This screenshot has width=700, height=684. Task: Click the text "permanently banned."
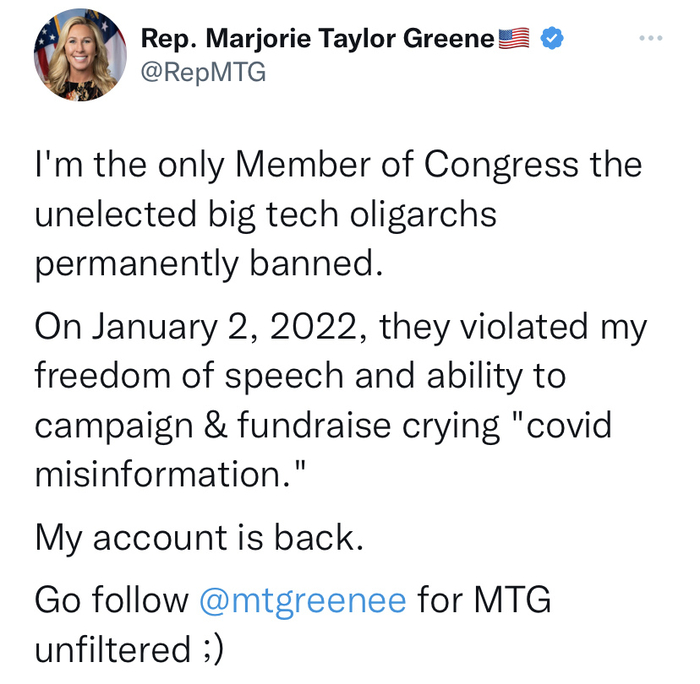tap(209, 263)
